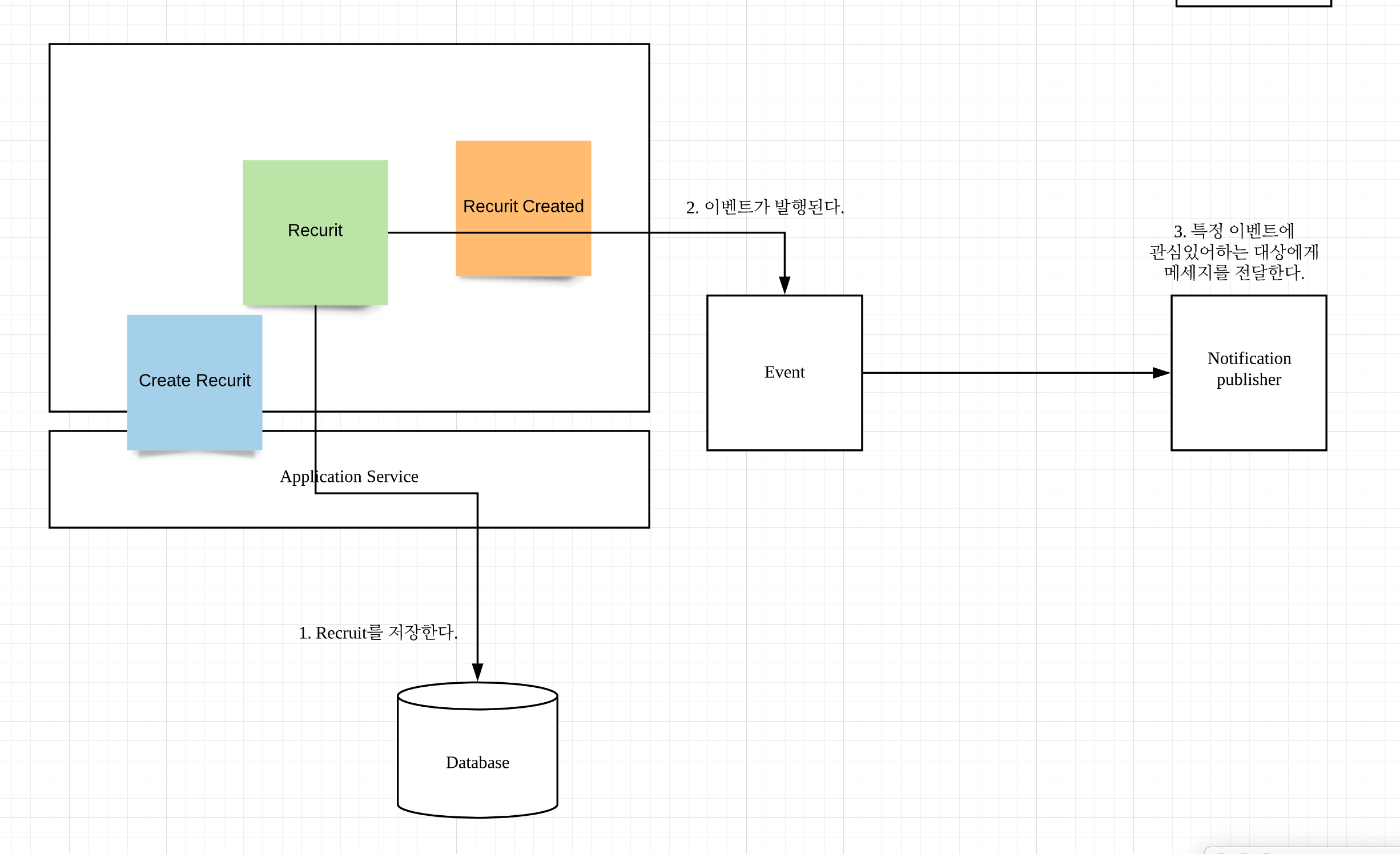Viewport: 1400px width, 854px height.
Task: Select the '1. Recruit를 저장한다.' text label
Action: click(378, 633)
